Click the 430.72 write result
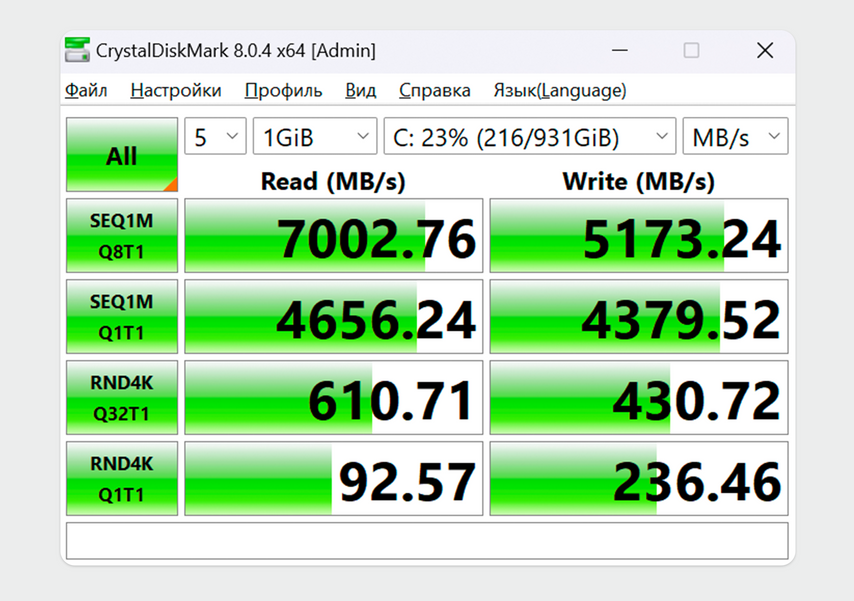The width and height of the screenshot is (854, 601). (x=639, y=398)
